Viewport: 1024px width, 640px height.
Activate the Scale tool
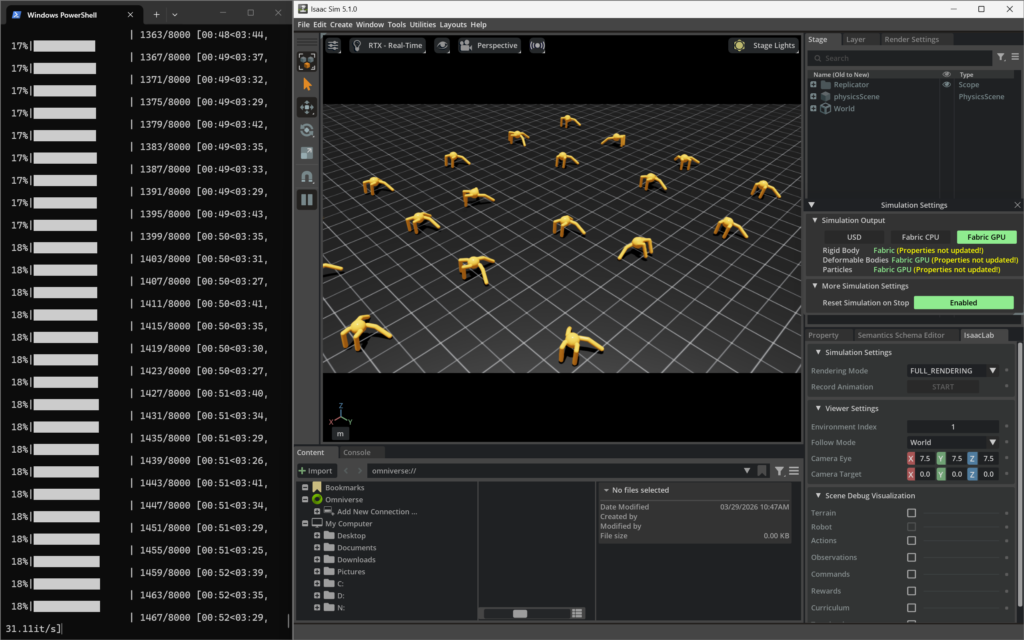(307, 153)
